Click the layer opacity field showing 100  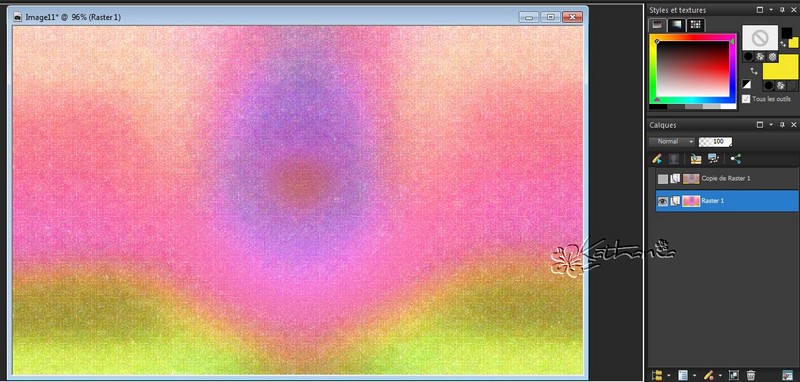716,141
